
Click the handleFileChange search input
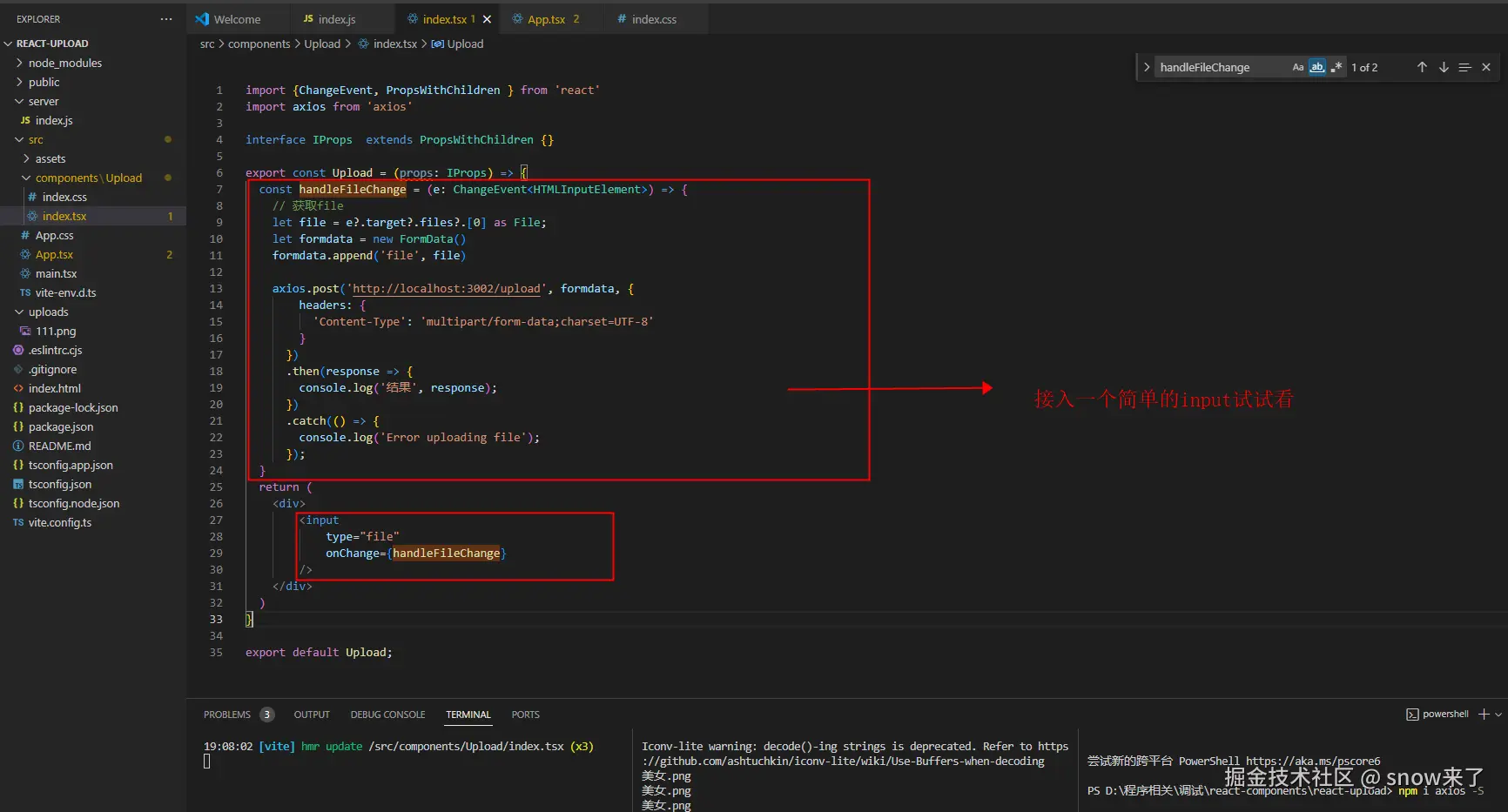point(1222,67)
